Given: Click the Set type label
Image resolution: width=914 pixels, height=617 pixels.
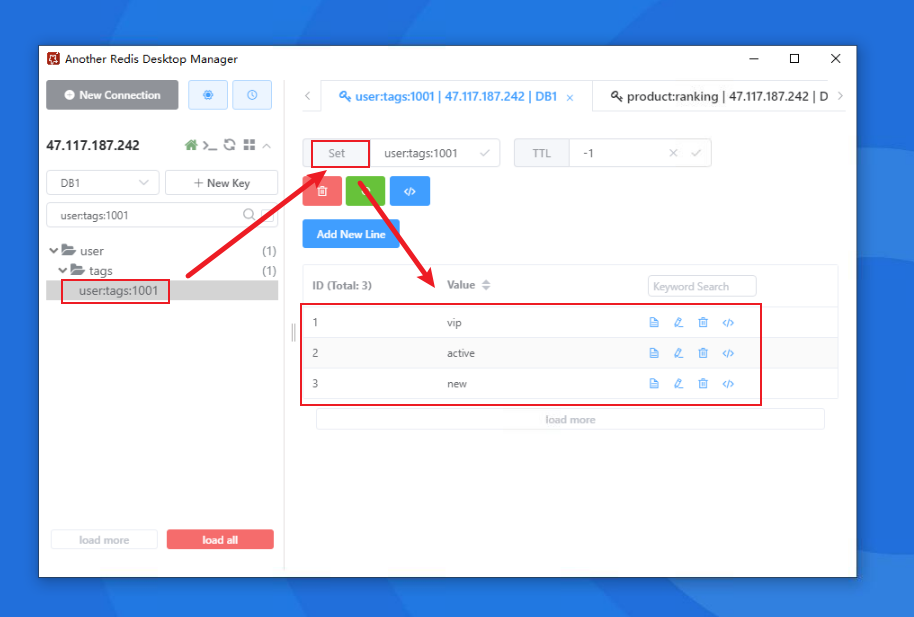Looking at the screenshot, I should click(337, 153).
